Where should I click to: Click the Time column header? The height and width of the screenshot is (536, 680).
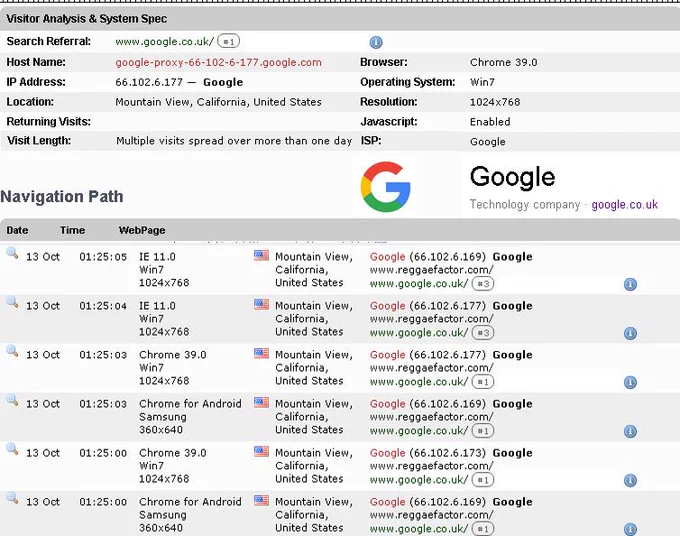(x=72, y=230)
